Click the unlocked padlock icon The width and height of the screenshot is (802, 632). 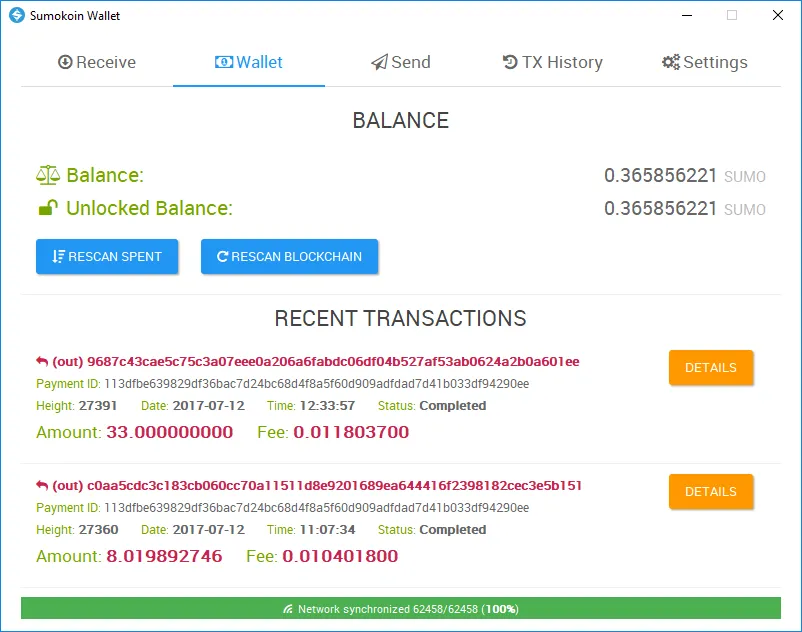coord(48,208)
